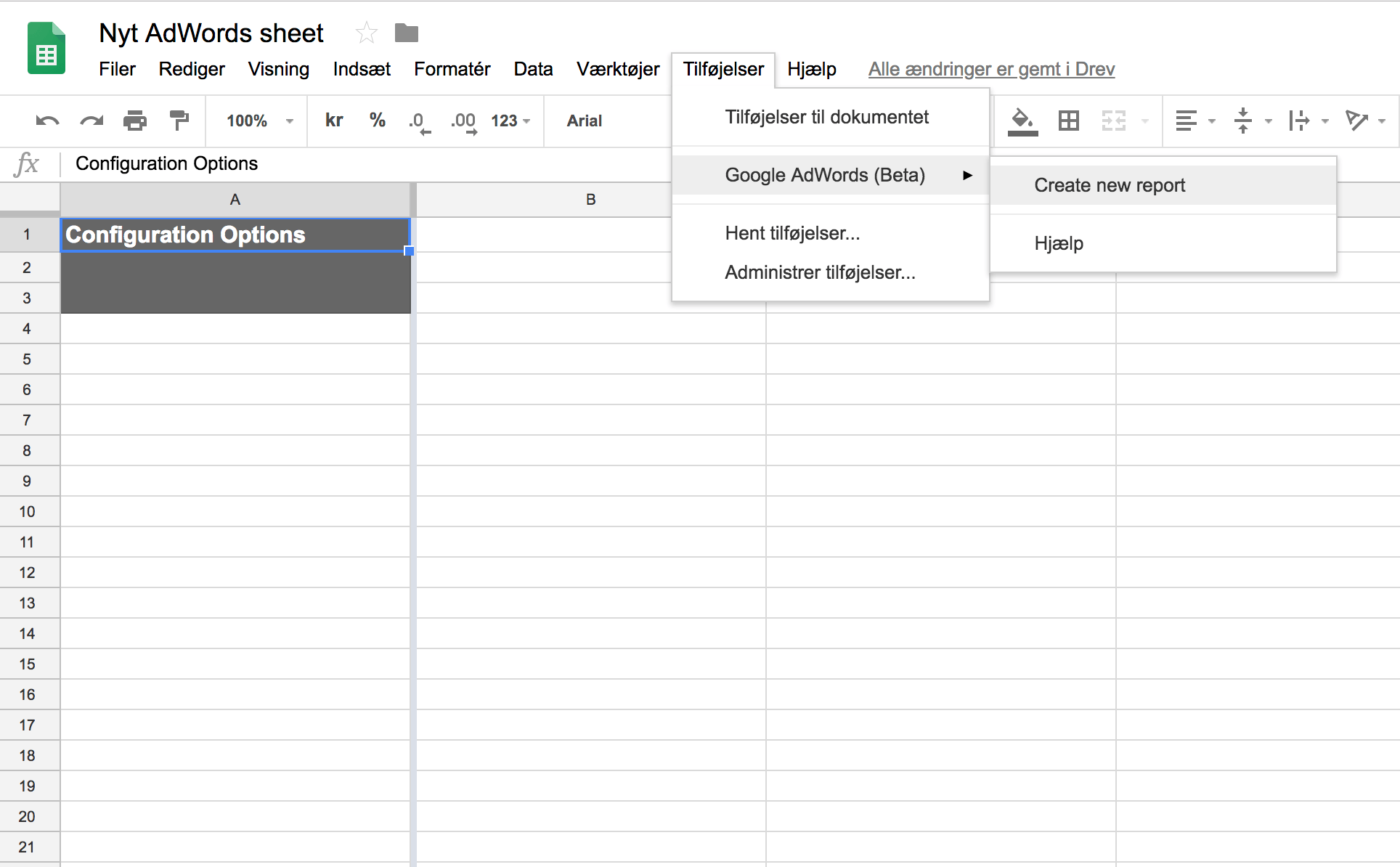This screenshot has width=1400, height=867.
Task: Star the Nyt AdWords sheet document
Action: click(x=366, y=33)
